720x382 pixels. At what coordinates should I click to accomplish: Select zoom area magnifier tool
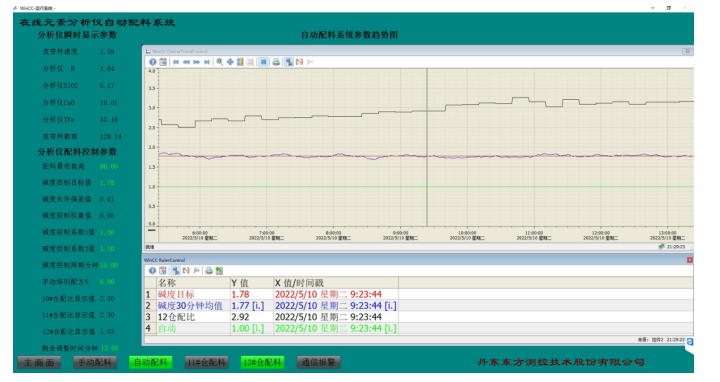[219, 62]
